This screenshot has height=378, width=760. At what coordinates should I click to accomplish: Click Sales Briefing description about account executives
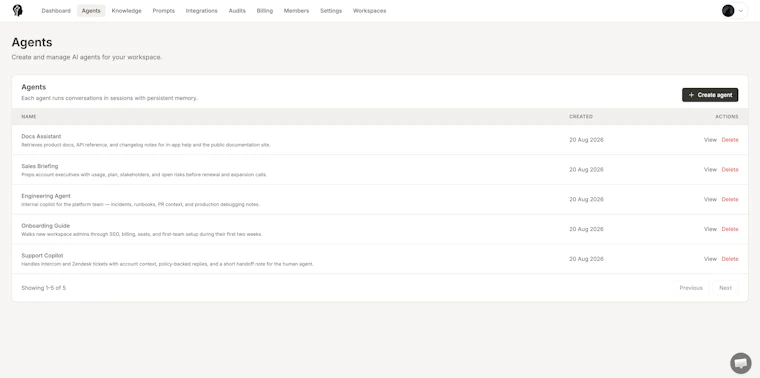144,174
